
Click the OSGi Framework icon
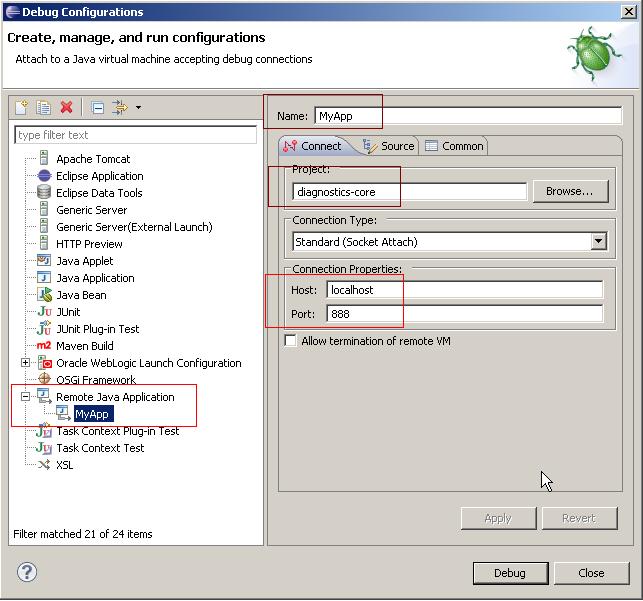coord(44,378)
